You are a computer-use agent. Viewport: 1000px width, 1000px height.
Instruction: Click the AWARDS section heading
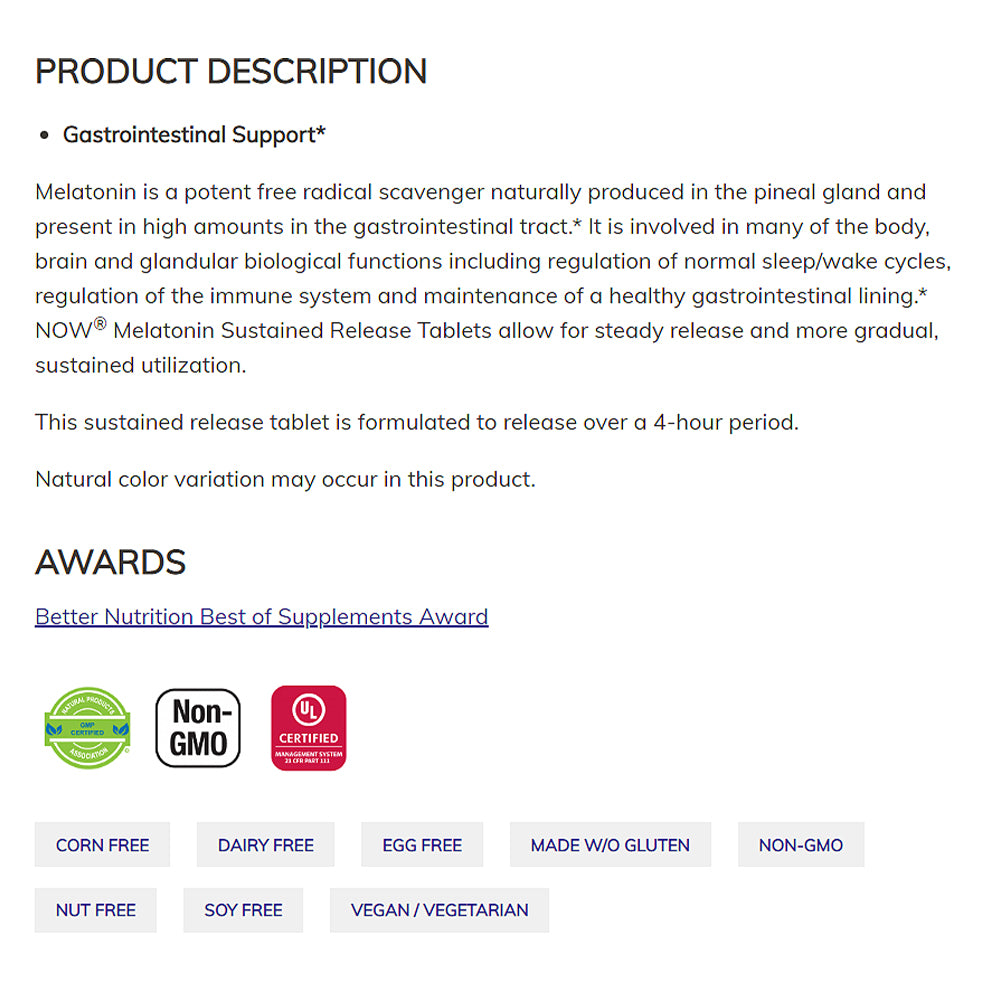[110, 563]
